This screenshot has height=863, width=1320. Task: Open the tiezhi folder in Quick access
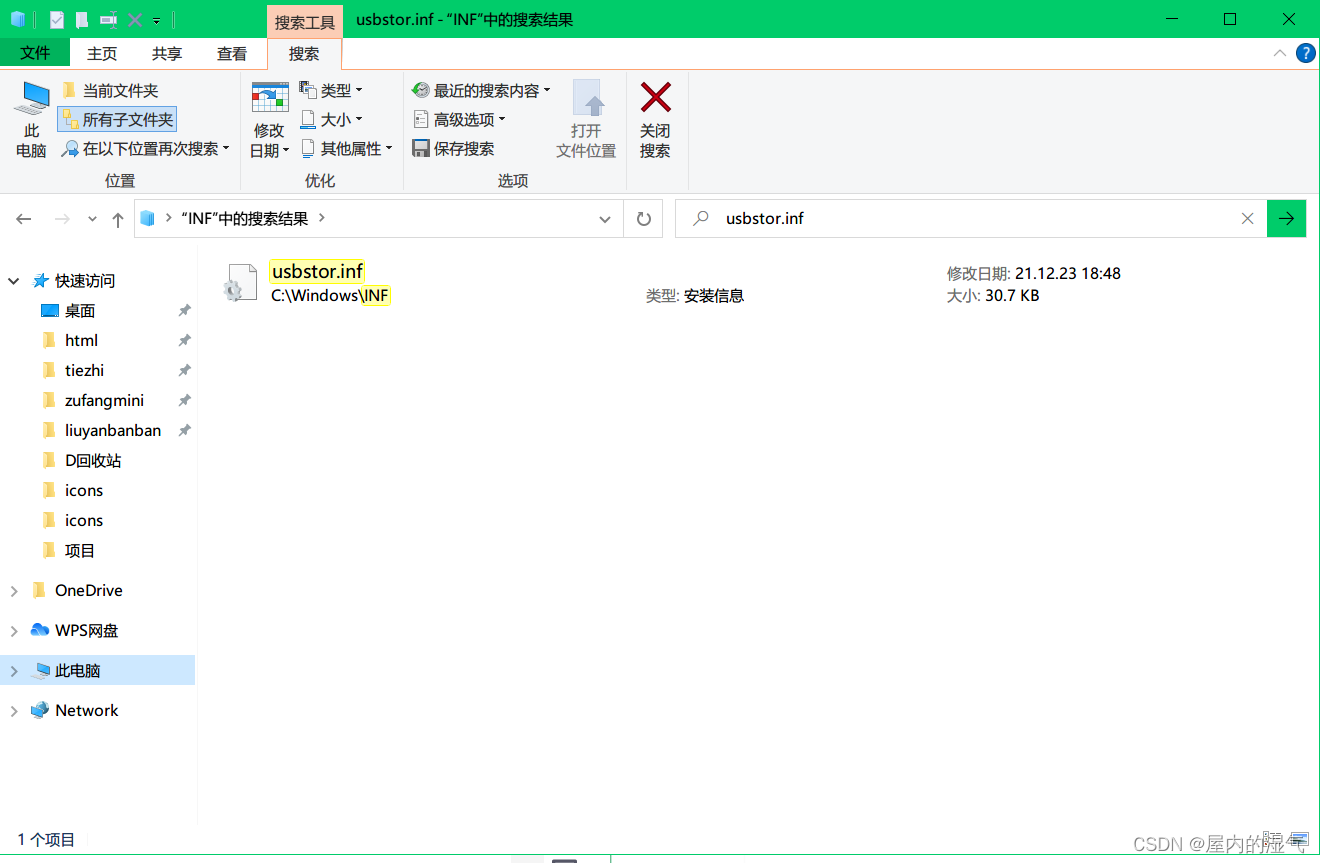point(84,371)
